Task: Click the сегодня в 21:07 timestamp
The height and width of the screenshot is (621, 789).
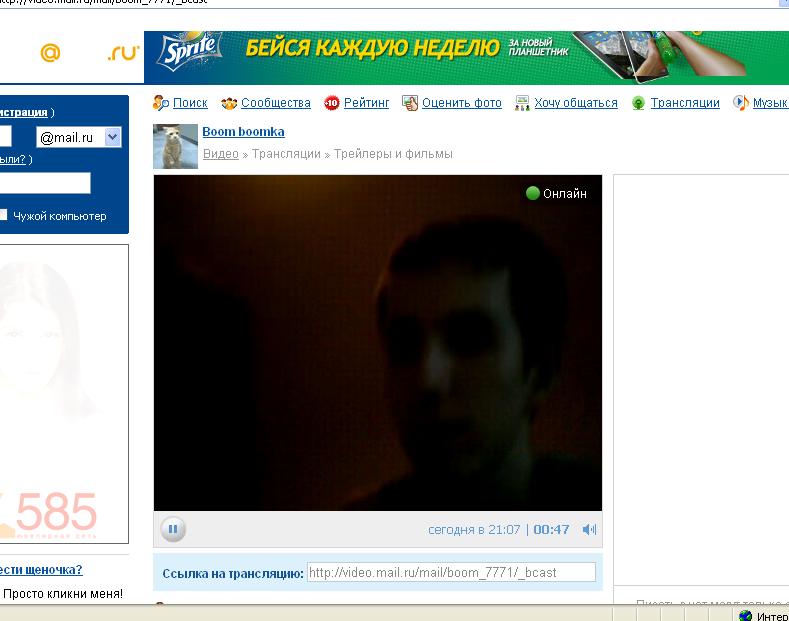Action: click(474, 529)
